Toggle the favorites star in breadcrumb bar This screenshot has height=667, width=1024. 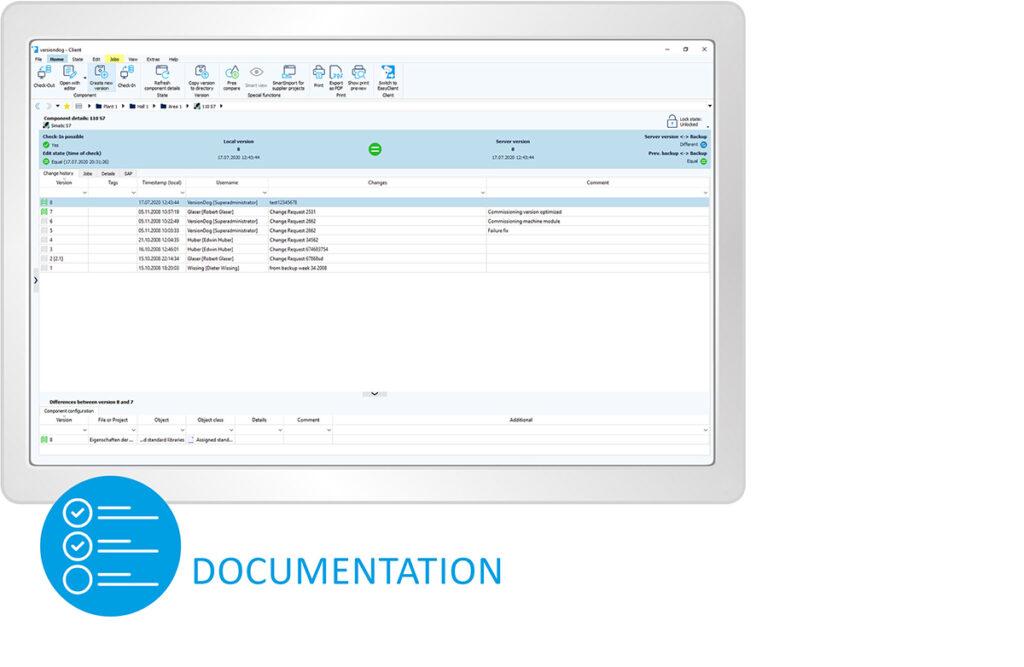(67, 106)
